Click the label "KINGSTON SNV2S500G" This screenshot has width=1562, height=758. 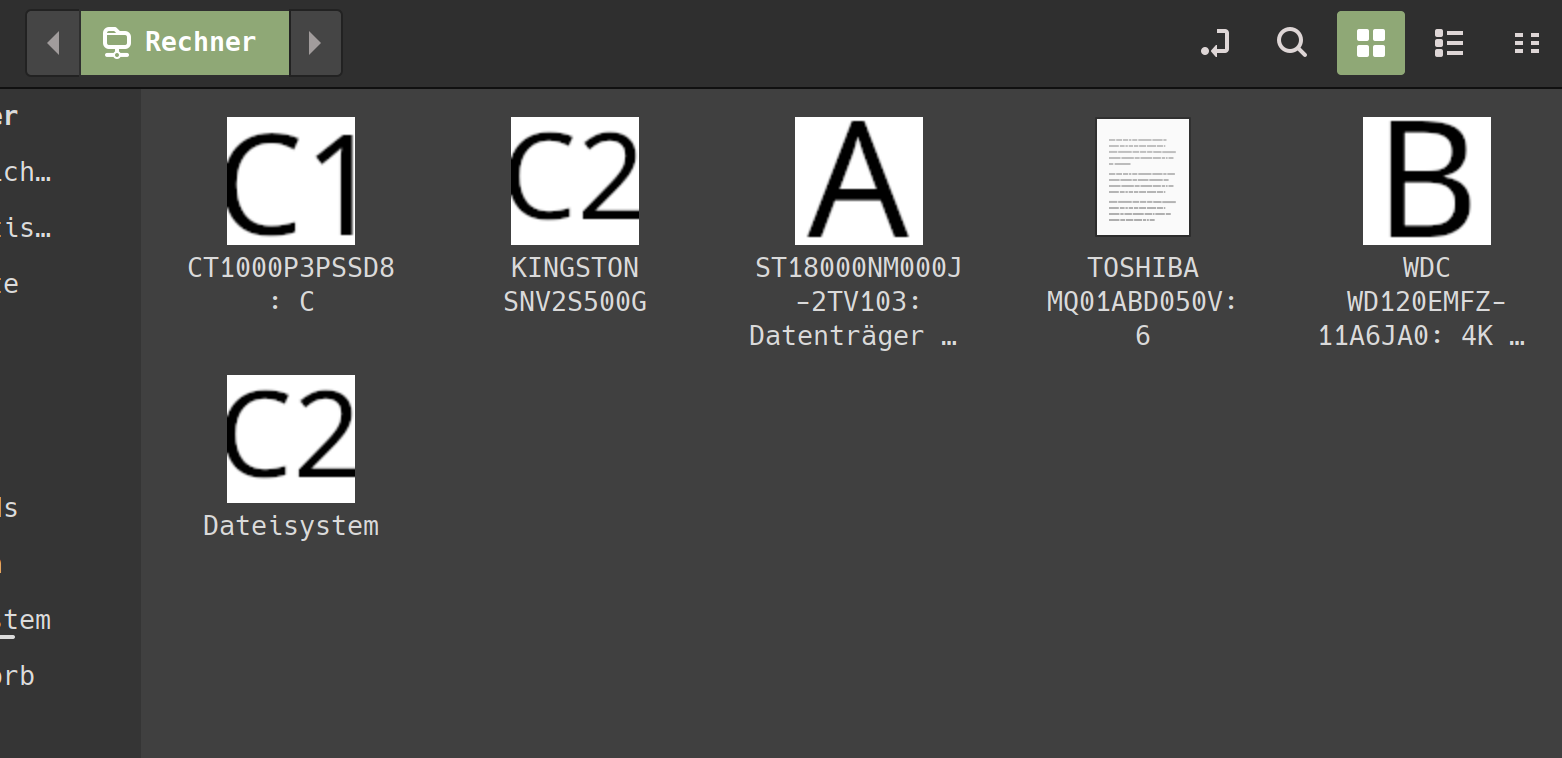pyautogui.click(x=575, y=285)
